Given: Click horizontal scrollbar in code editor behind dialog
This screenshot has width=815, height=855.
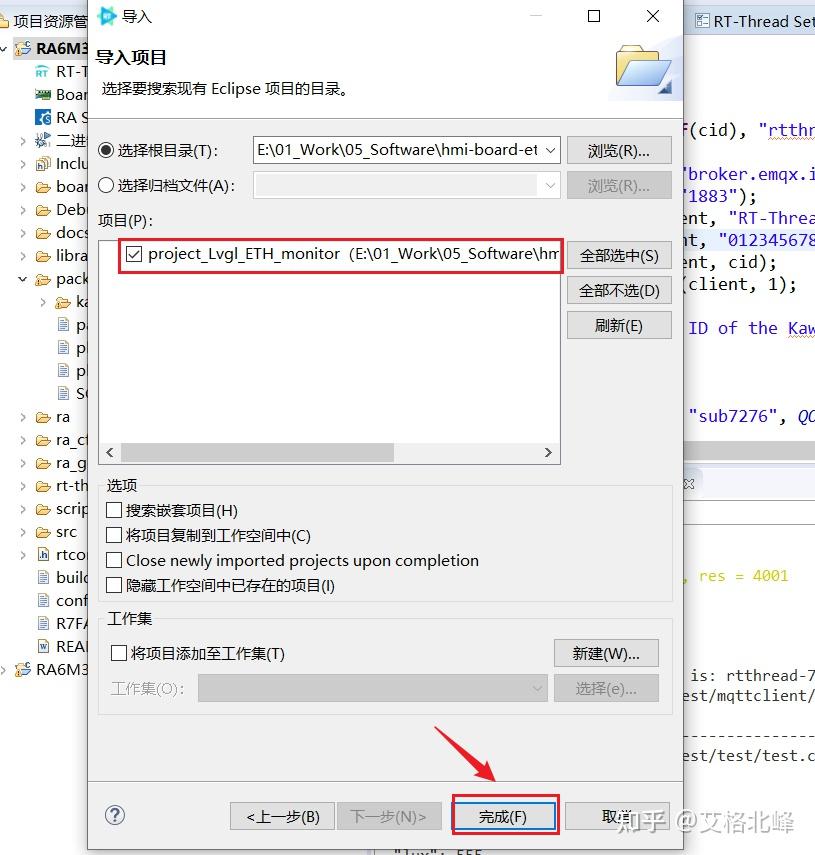Looking at the screenshot, I should pos(749,450).
